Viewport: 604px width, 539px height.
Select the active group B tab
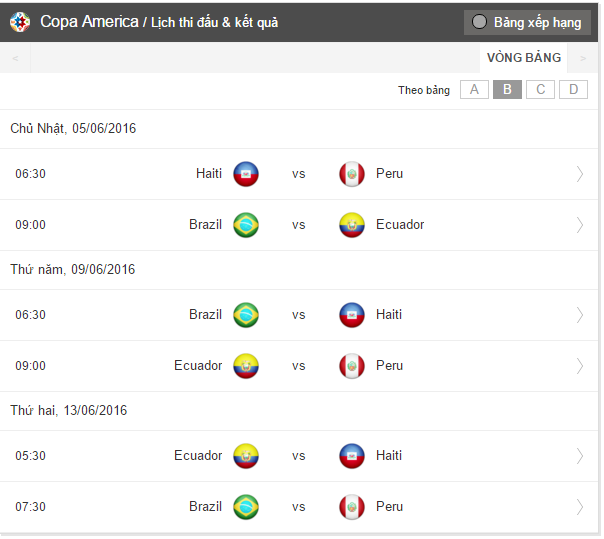coord(507,90)
